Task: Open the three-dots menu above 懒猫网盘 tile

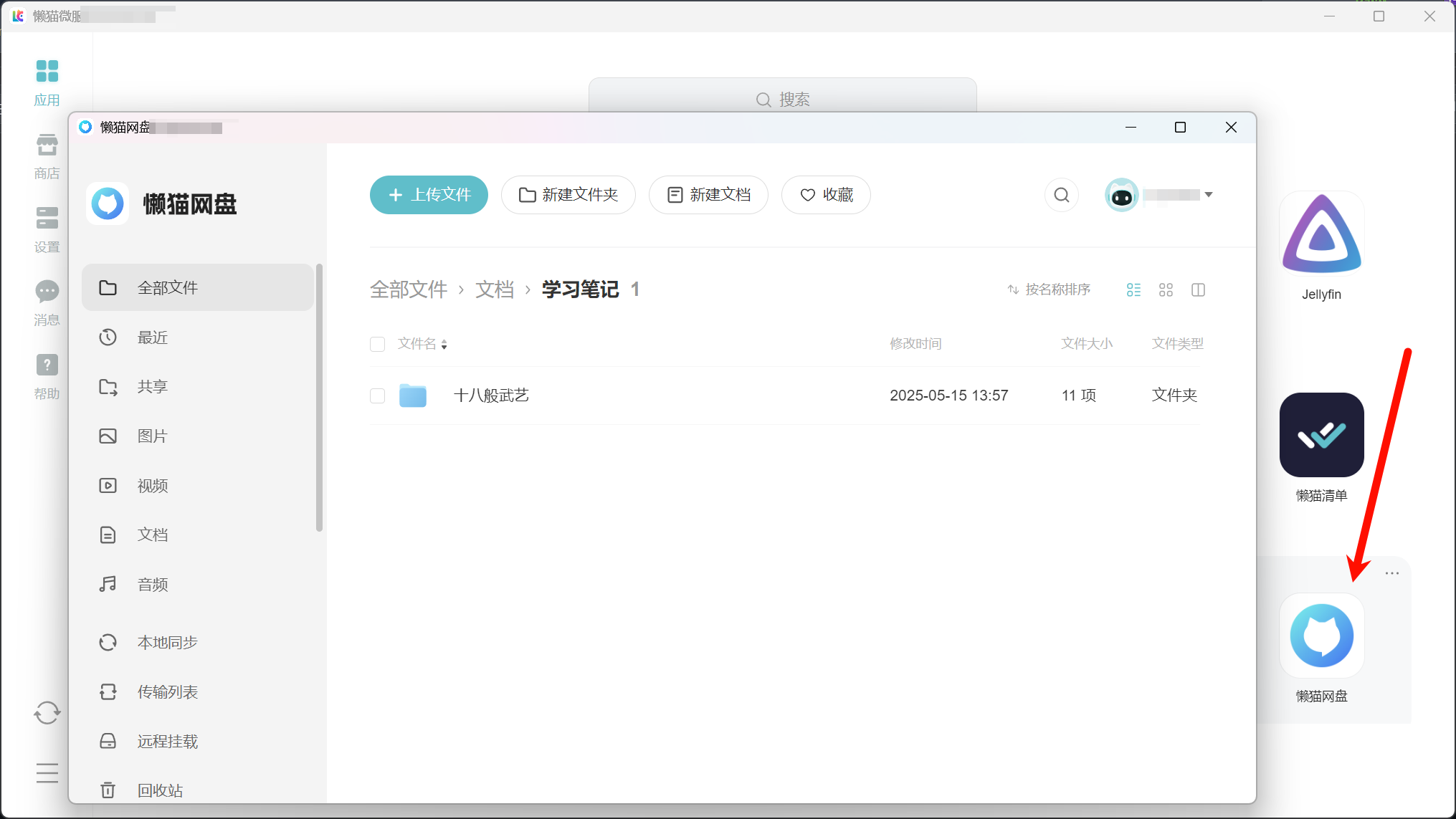Action: (x=1392, y=573)
